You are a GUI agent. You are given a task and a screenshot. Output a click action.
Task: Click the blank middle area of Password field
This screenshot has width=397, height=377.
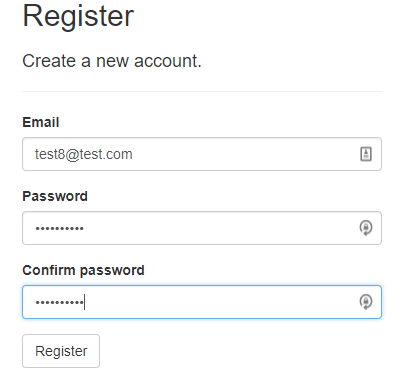[220, 228]
